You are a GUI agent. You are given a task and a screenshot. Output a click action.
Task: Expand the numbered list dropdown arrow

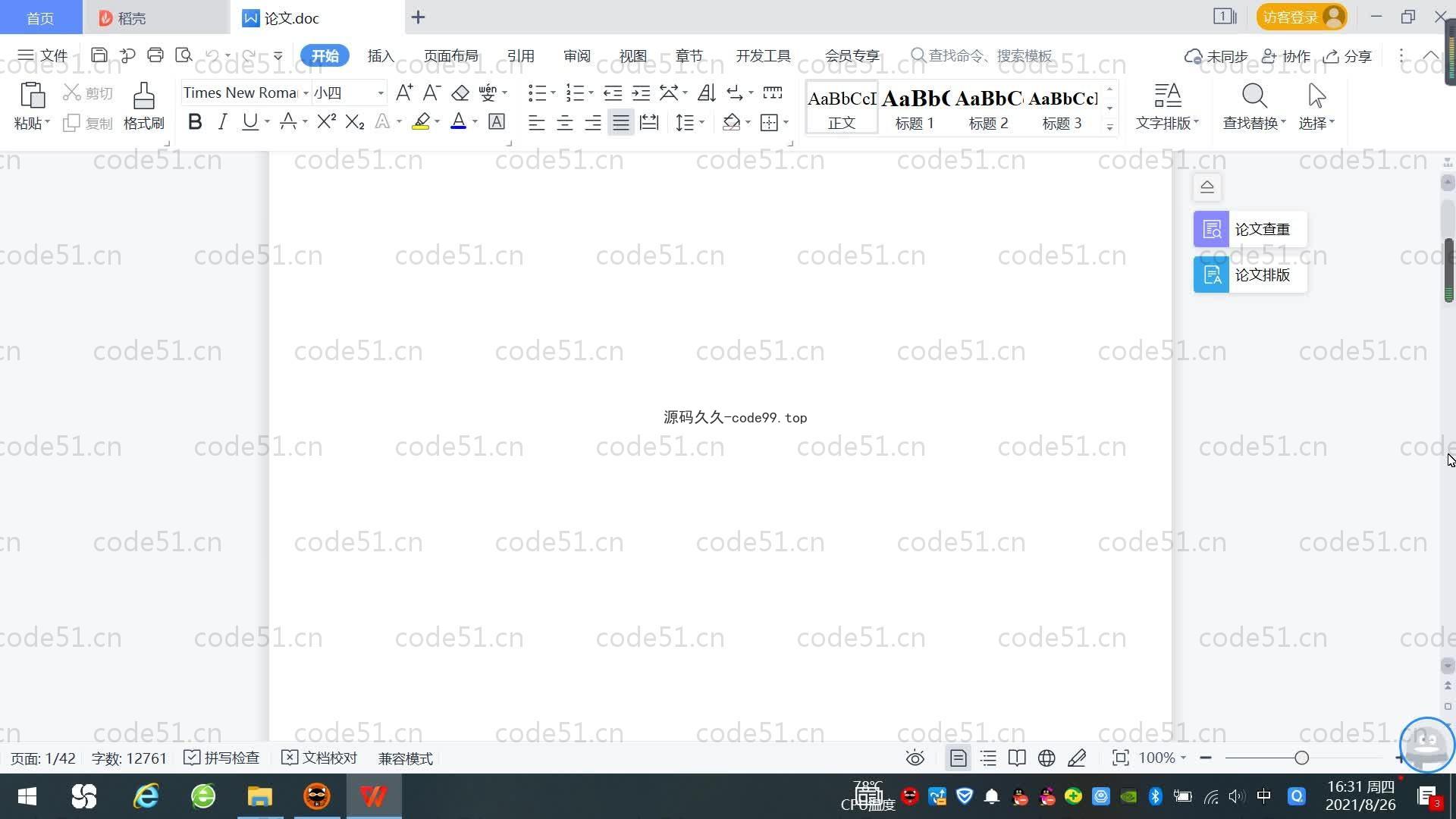[x=591, y=93]
